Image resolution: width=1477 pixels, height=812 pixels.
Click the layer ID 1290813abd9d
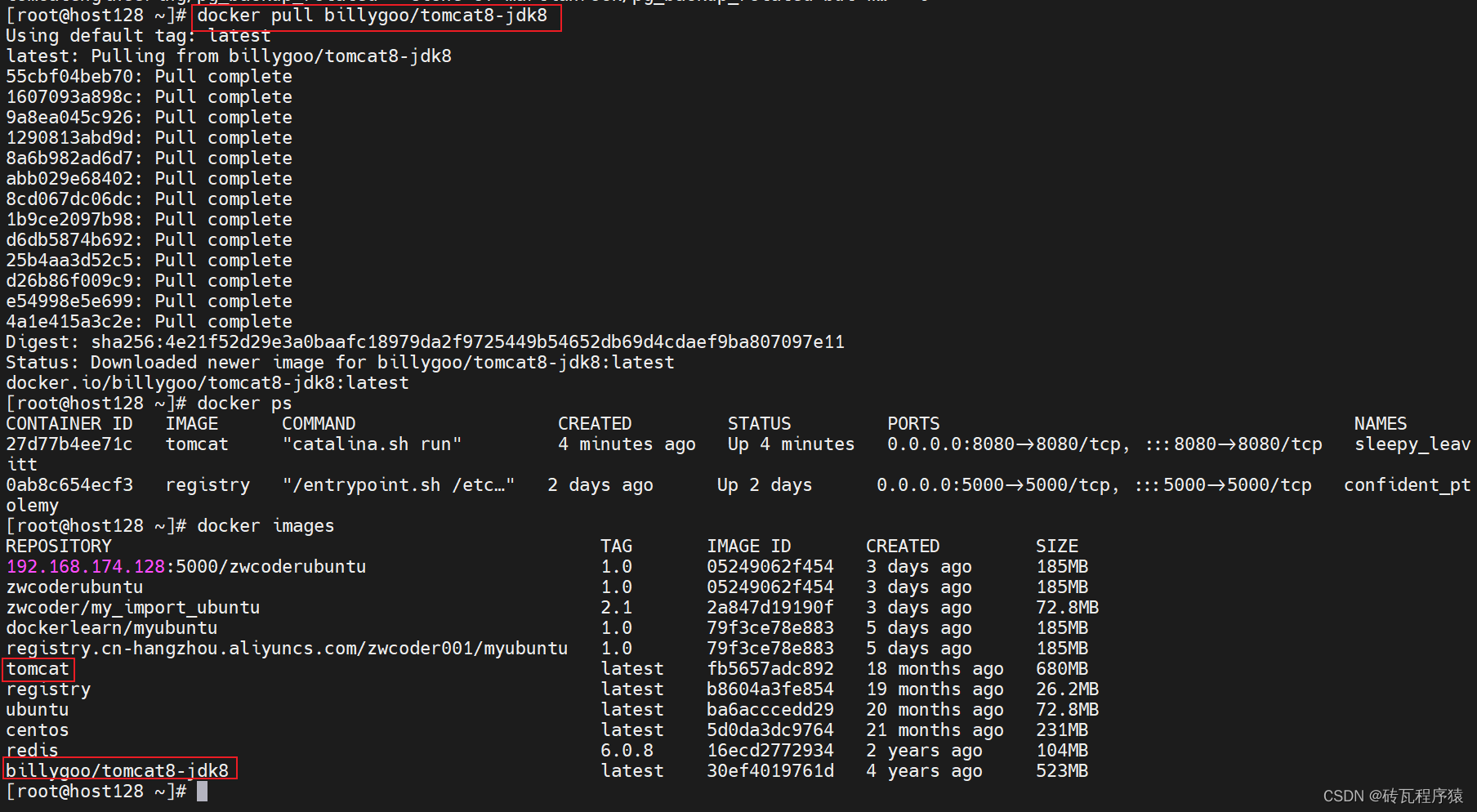tap(69, 138)
